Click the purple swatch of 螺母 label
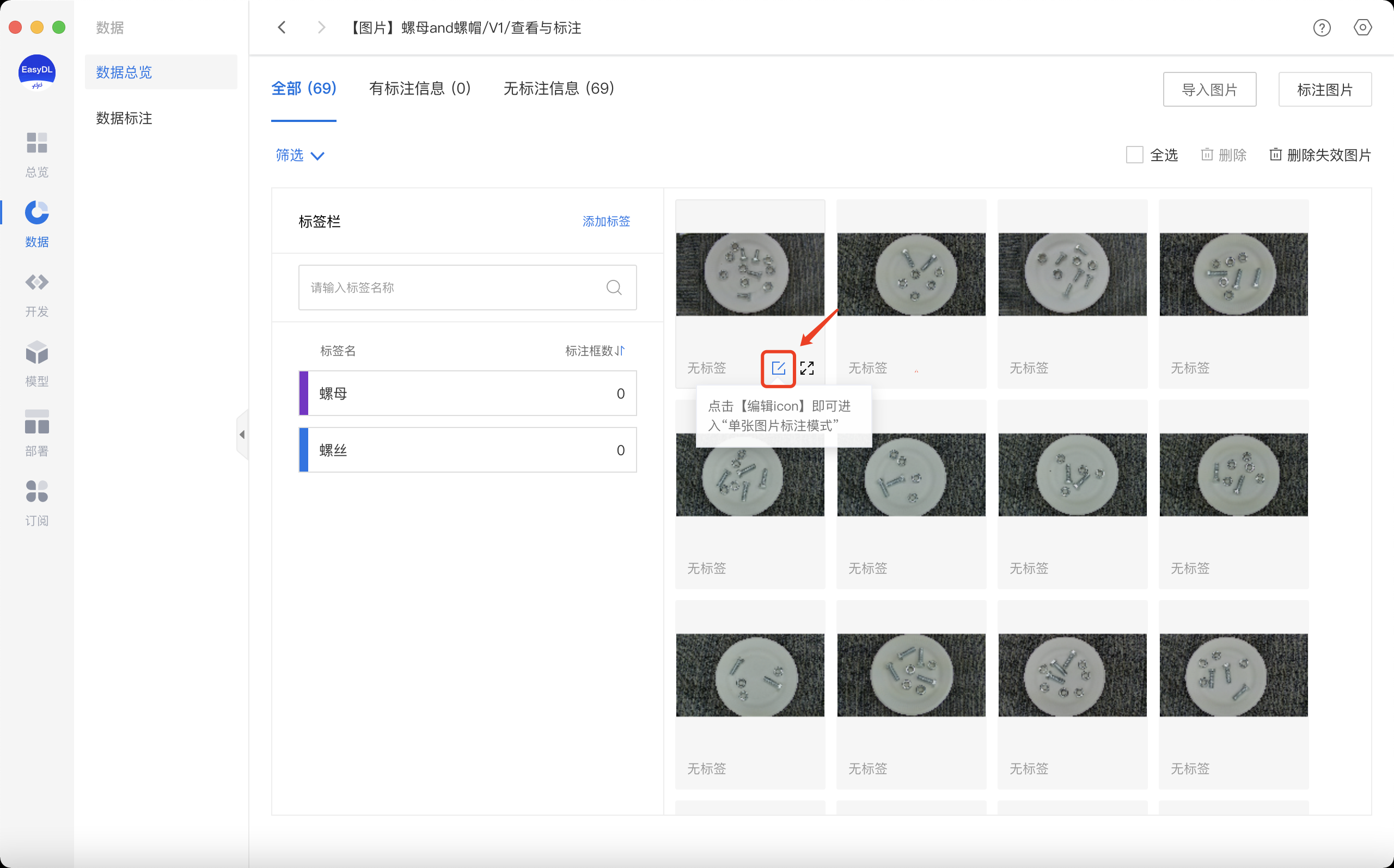1394x868 pixels. 304,393
